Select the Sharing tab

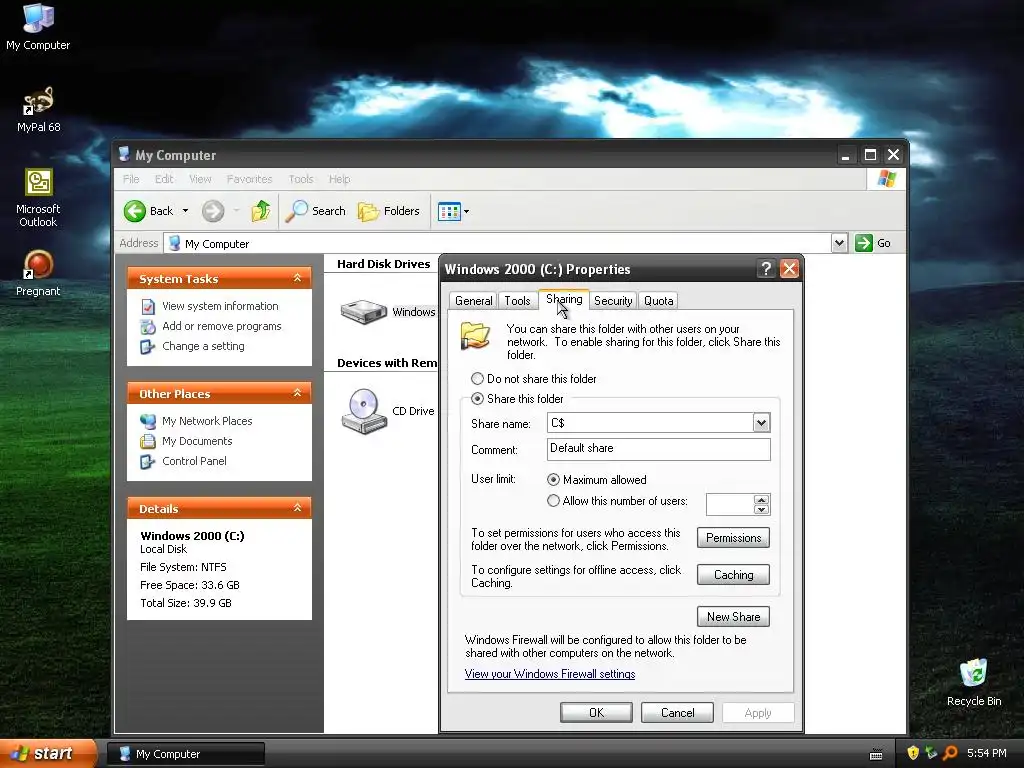click(x=564, y=299)
